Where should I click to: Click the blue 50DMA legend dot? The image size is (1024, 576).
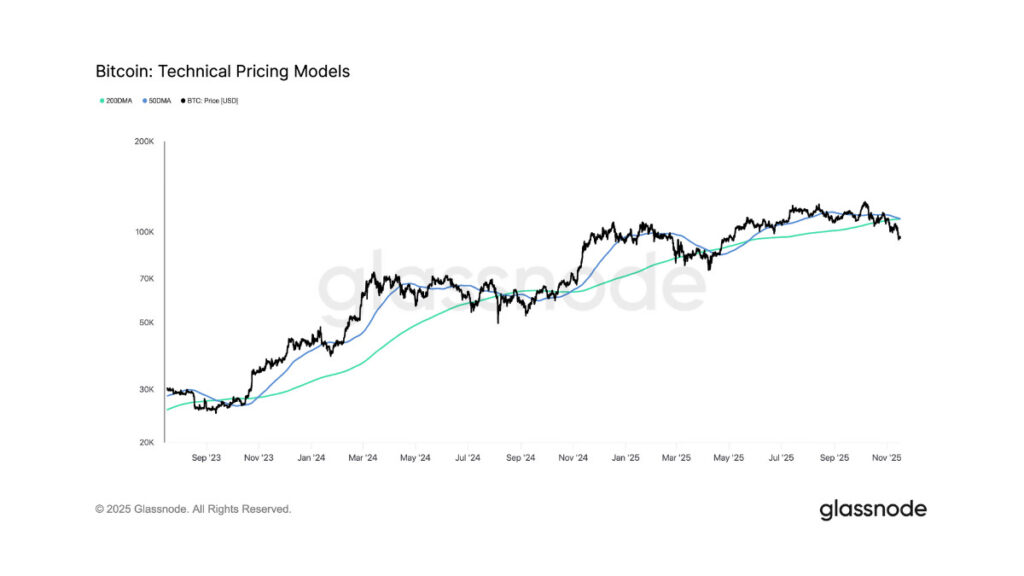pos(144,101)
